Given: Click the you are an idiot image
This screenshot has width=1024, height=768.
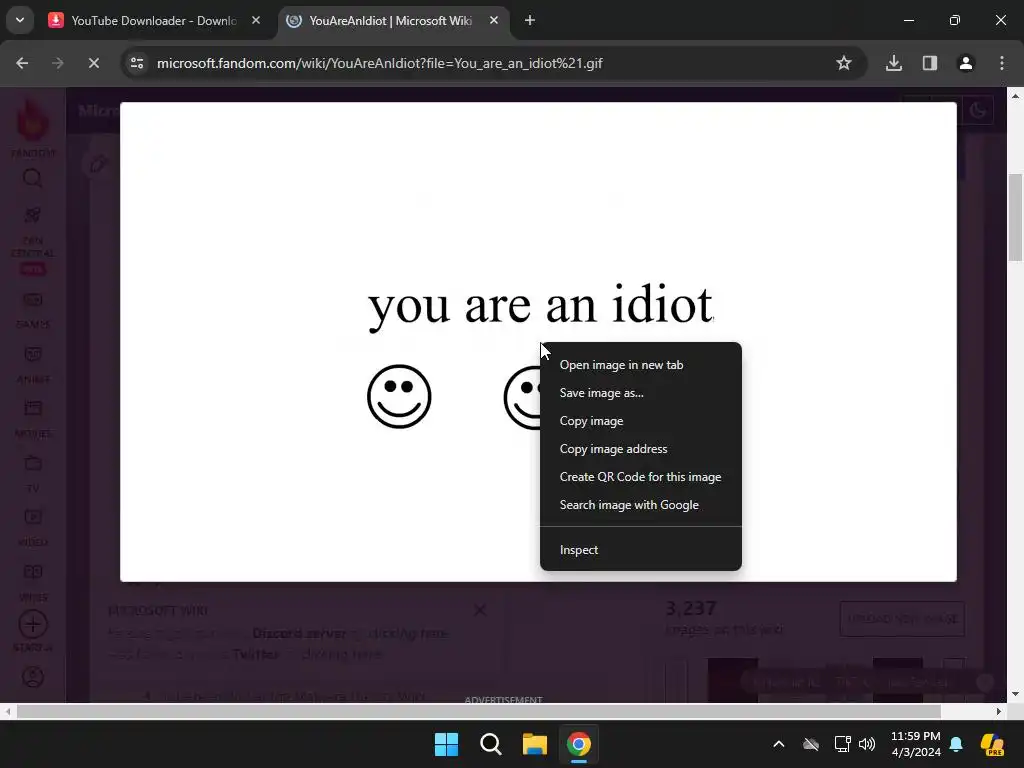Looking at the screenshot, I should tap(538, 341).
